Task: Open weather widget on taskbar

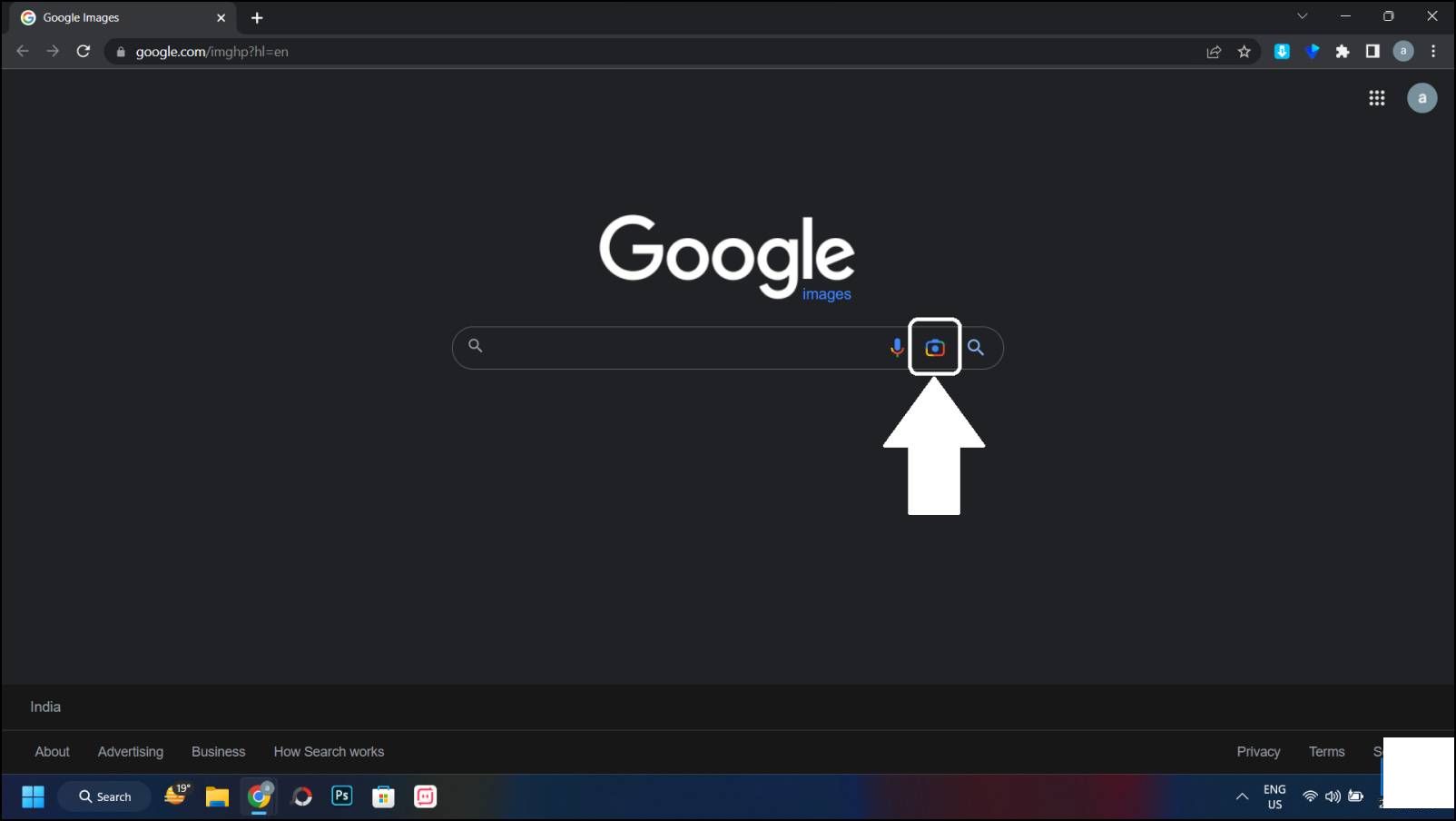Action: coord(176,796)
